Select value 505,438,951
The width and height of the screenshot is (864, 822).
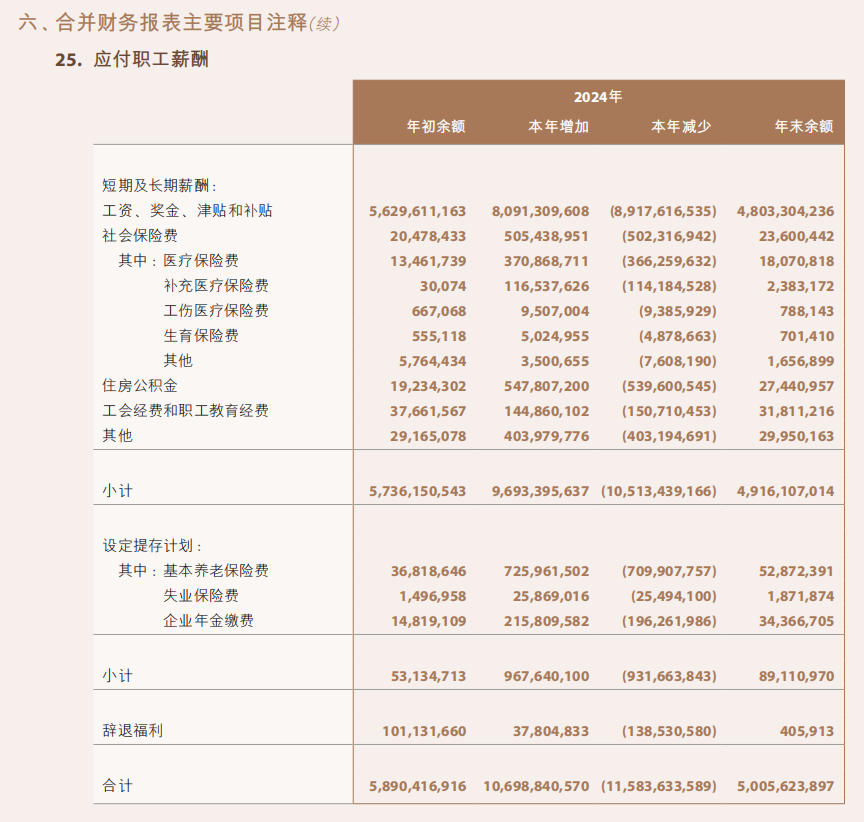[546, 236]
